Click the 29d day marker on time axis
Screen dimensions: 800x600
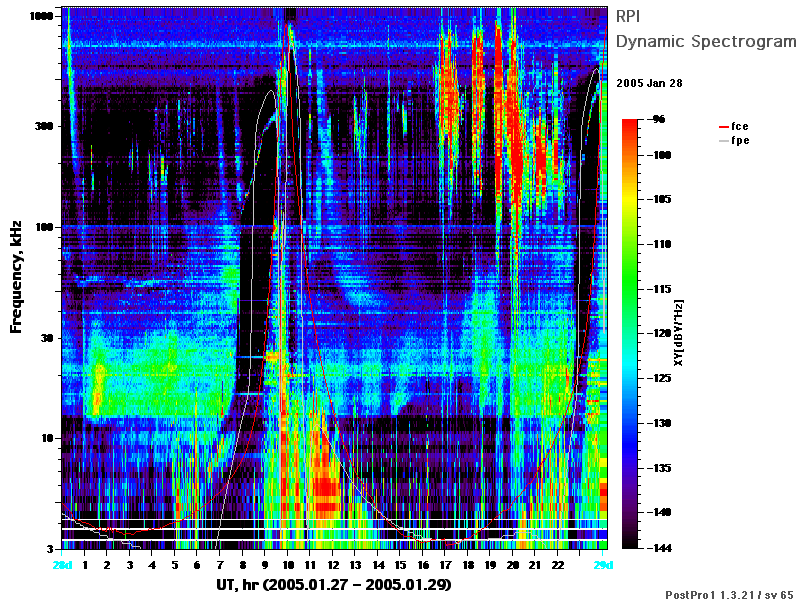[x=603, y=565]
